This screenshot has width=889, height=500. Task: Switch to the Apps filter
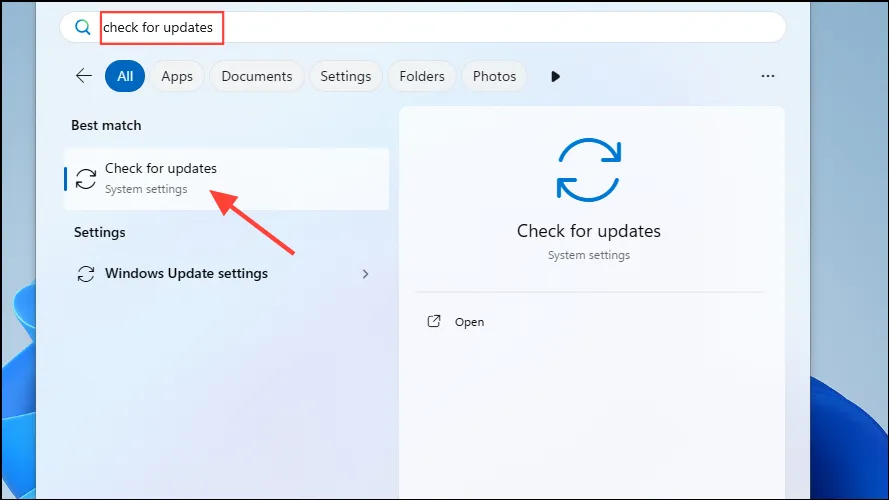[177, 76]
